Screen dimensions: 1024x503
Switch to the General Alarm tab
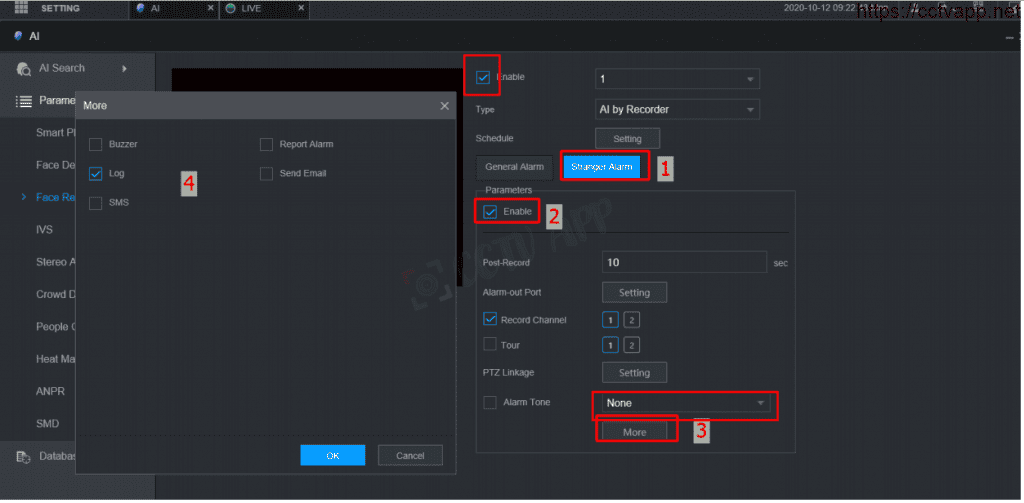(514, 167)
